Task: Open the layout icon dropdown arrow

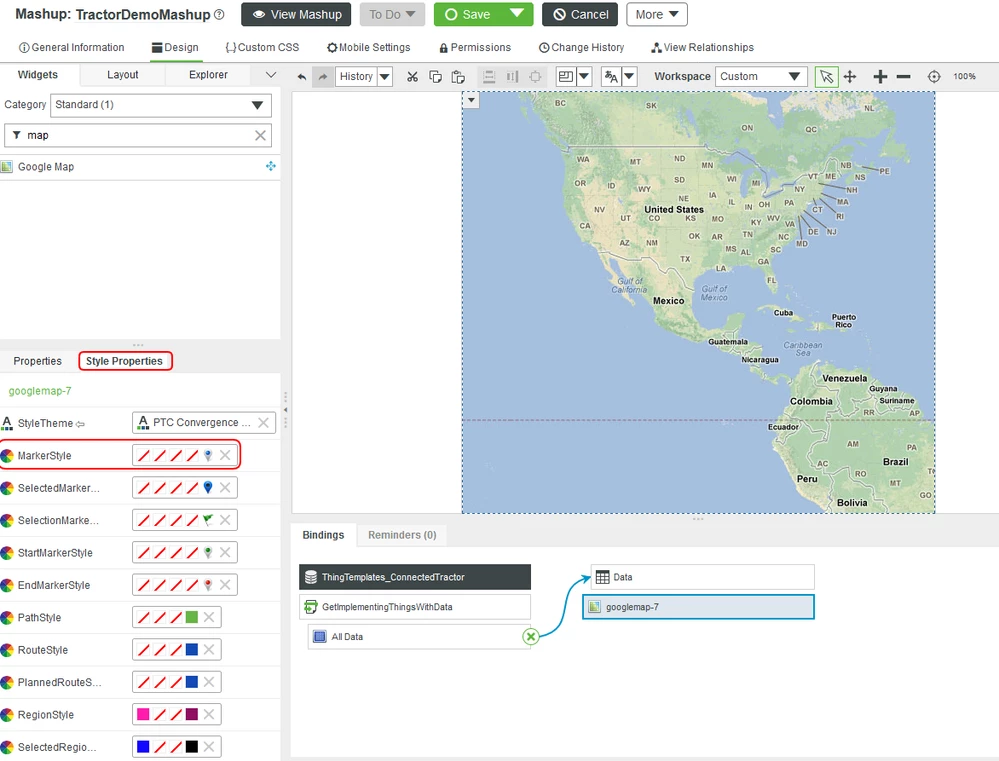Action: [584, 76]
